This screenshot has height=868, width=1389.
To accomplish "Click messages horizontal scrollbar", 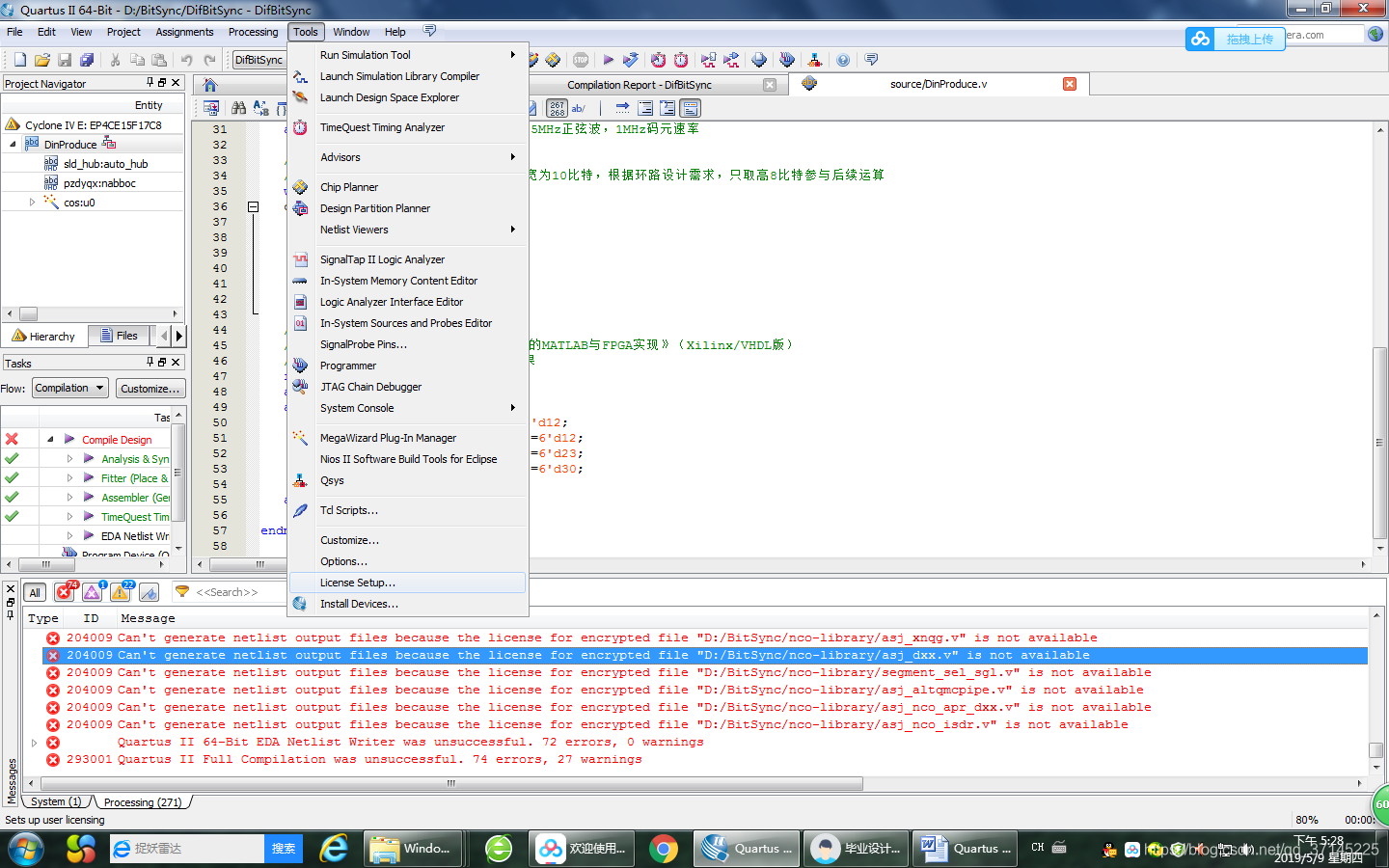I will coord(450,784).
